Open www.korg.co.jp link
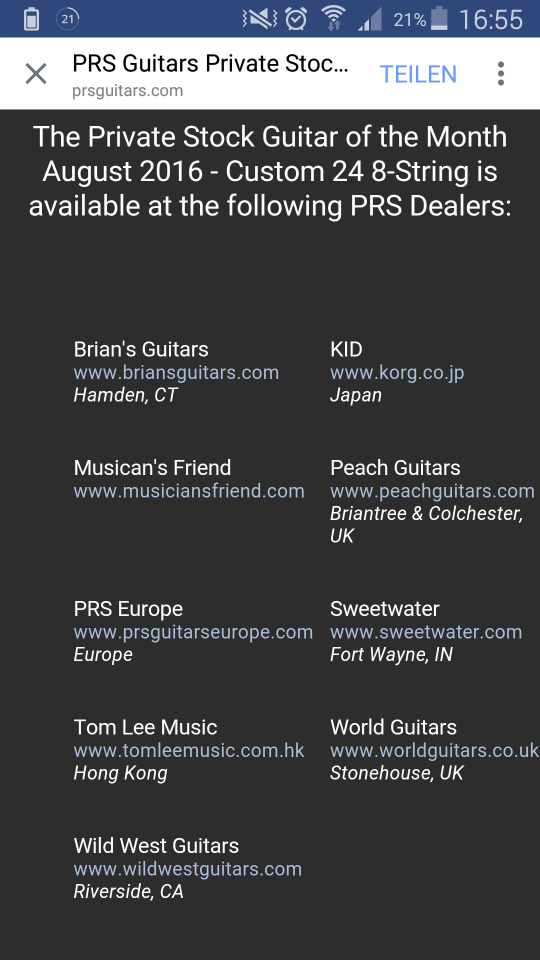 click(397, 372)
